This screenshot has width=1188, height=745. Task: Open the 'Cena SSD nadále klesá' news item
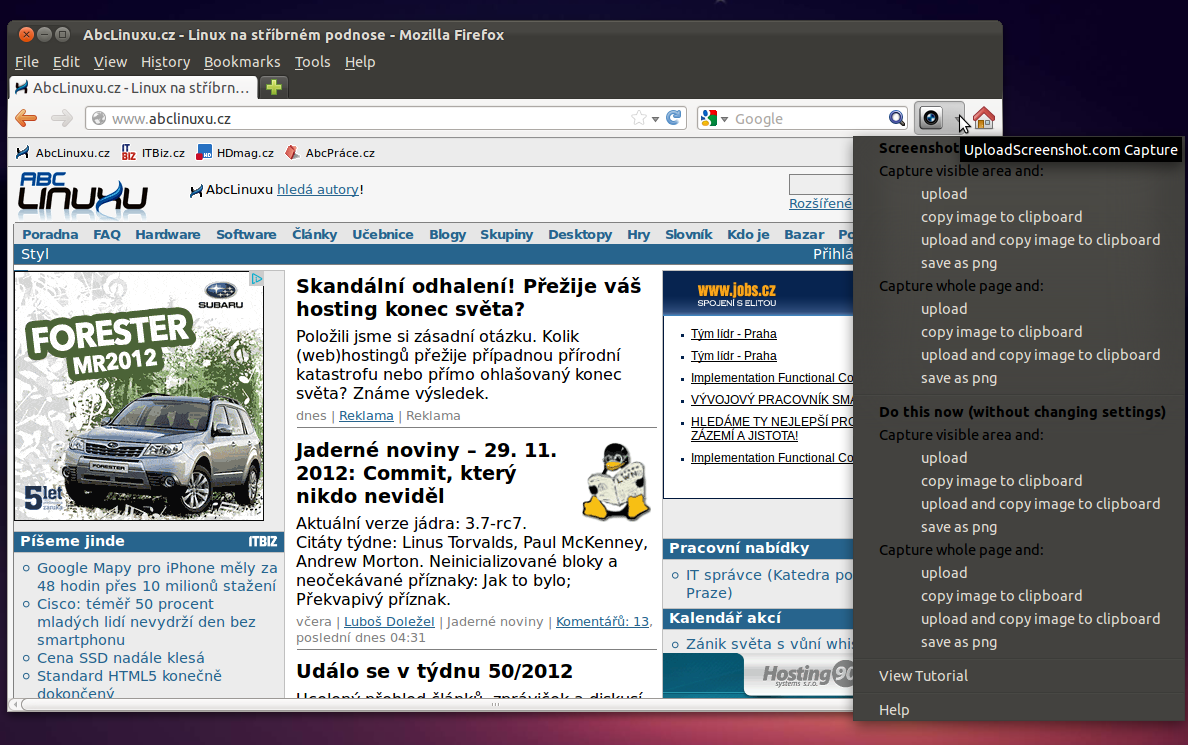120,658
